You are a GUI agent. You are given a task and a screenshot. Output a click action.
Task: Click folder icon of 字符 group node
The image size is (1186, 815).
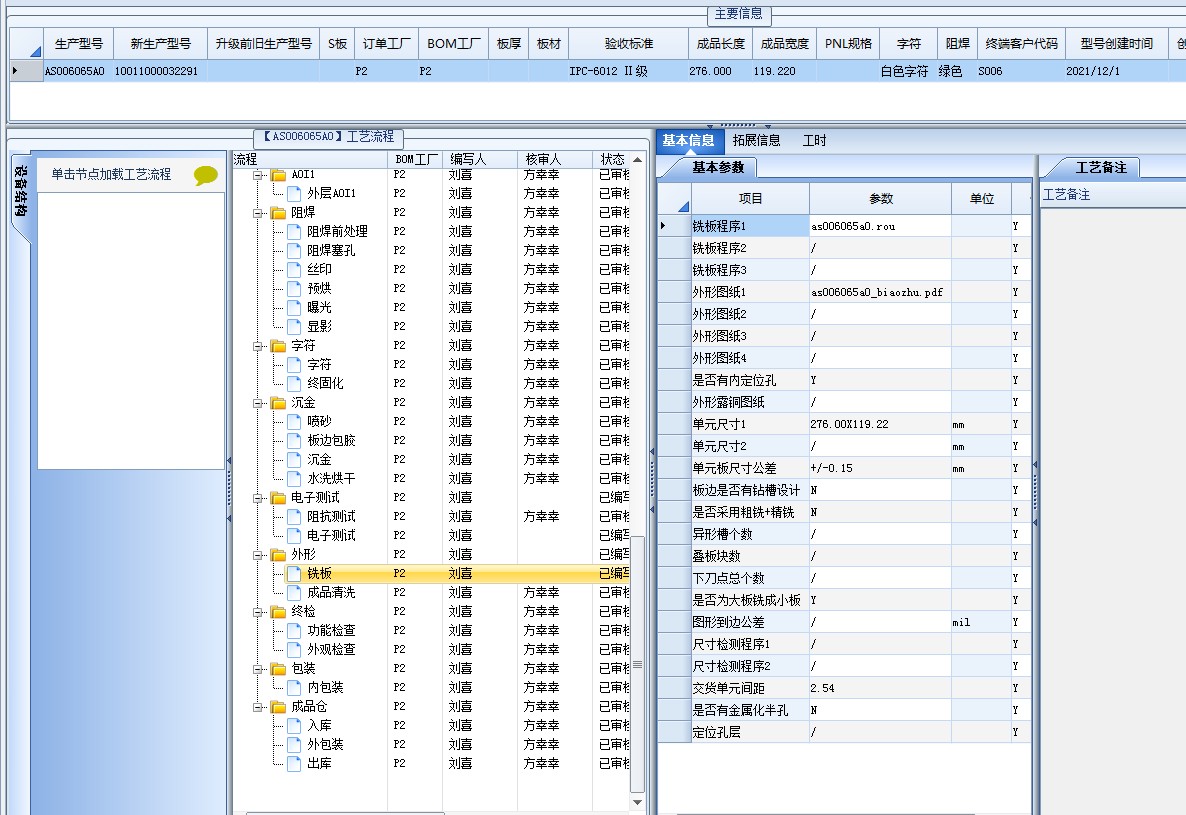(x=279, y=346)
